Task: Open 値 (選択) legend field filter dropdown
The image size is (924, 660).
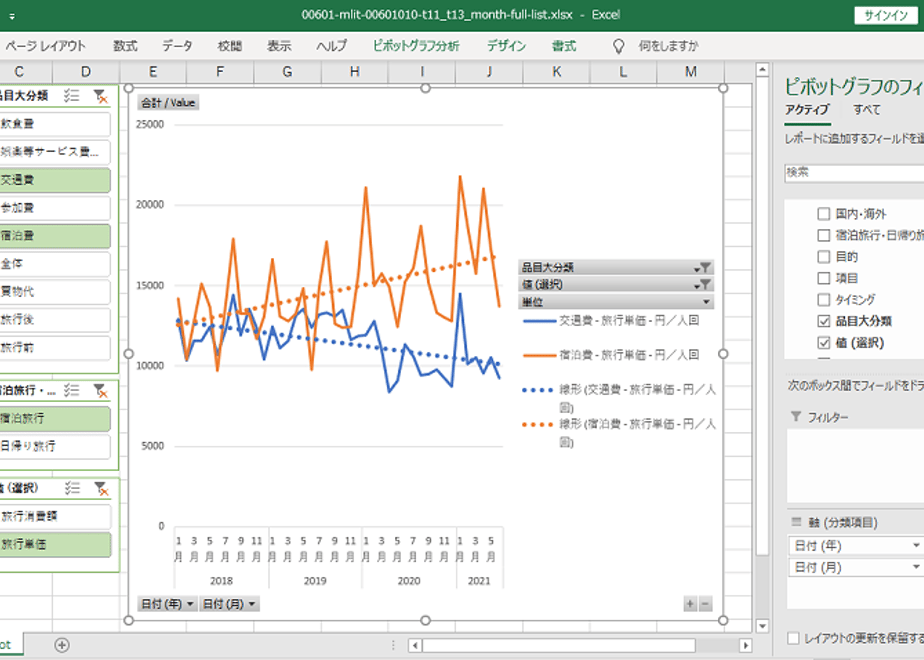Action: click(704, 285)
